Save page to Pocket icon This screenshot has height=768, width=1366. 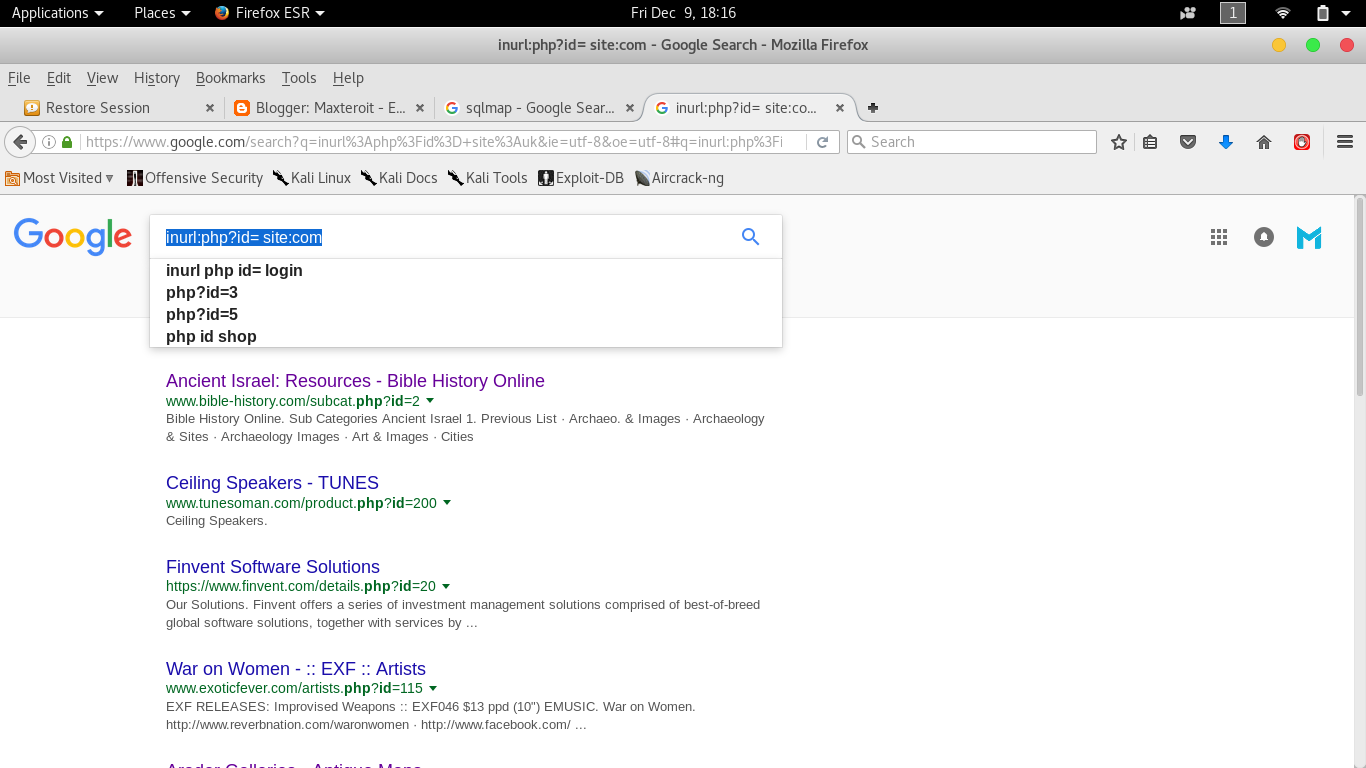pos(1188,142)
